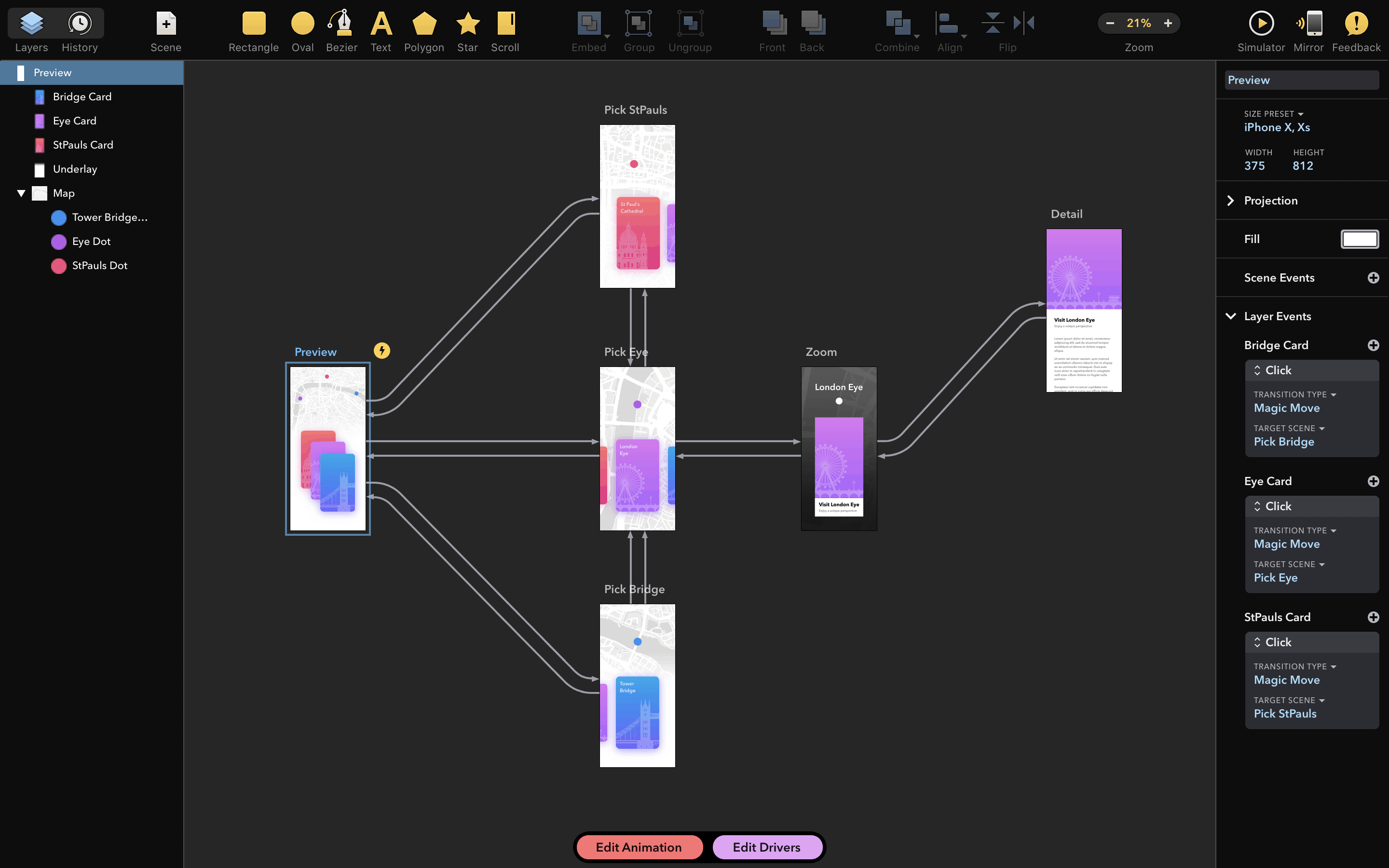Select the Star tool
The image size is (1389, 868).
click(466, 30)
